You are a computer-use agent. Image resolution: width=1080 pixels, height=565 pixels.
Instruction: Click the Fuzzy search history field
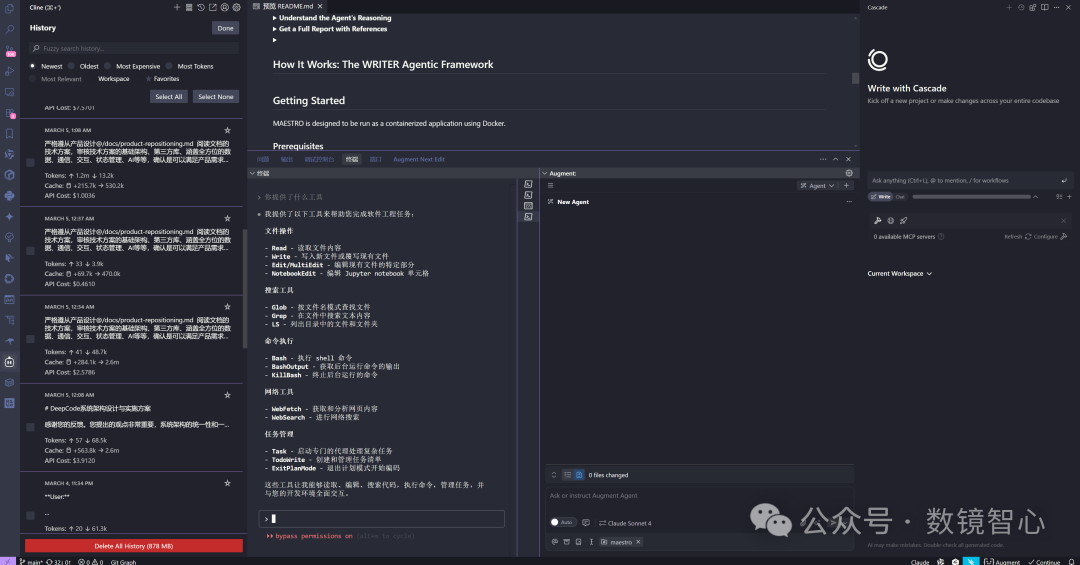click(134, 48)
